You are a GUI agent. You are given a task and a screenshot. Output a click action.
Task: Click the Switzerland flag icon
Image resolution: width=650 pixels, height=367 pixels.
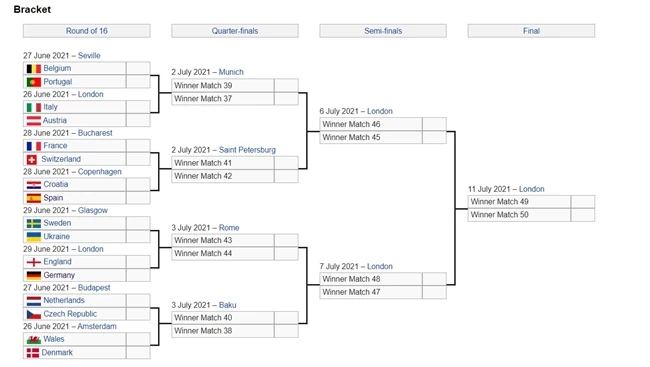[x=32, y=159]
